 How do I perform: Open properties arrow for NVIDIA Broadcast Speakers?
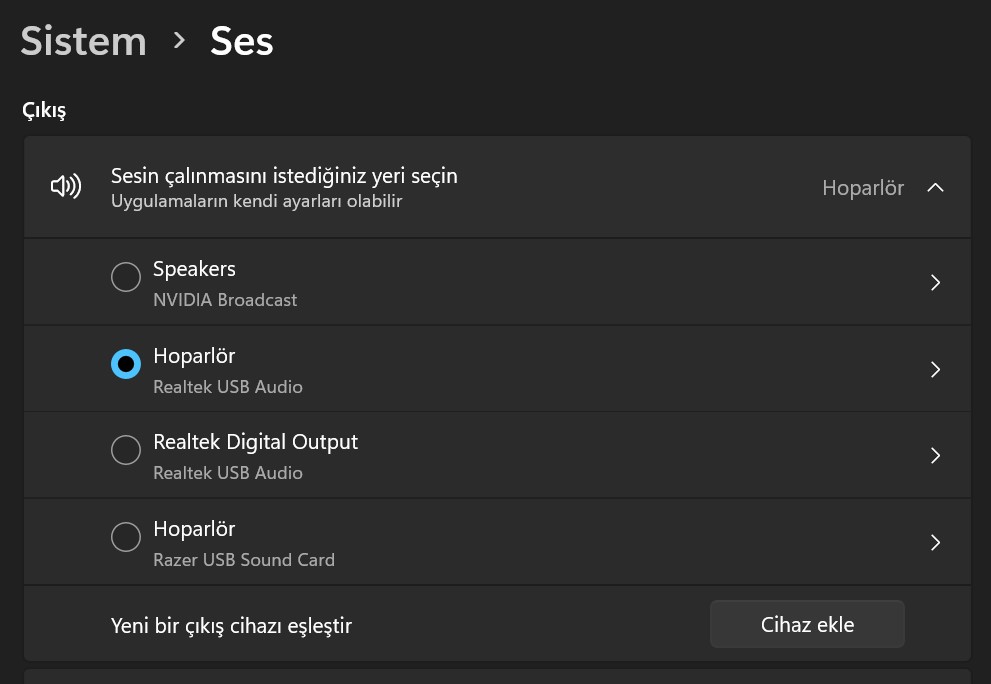(935, 283)
